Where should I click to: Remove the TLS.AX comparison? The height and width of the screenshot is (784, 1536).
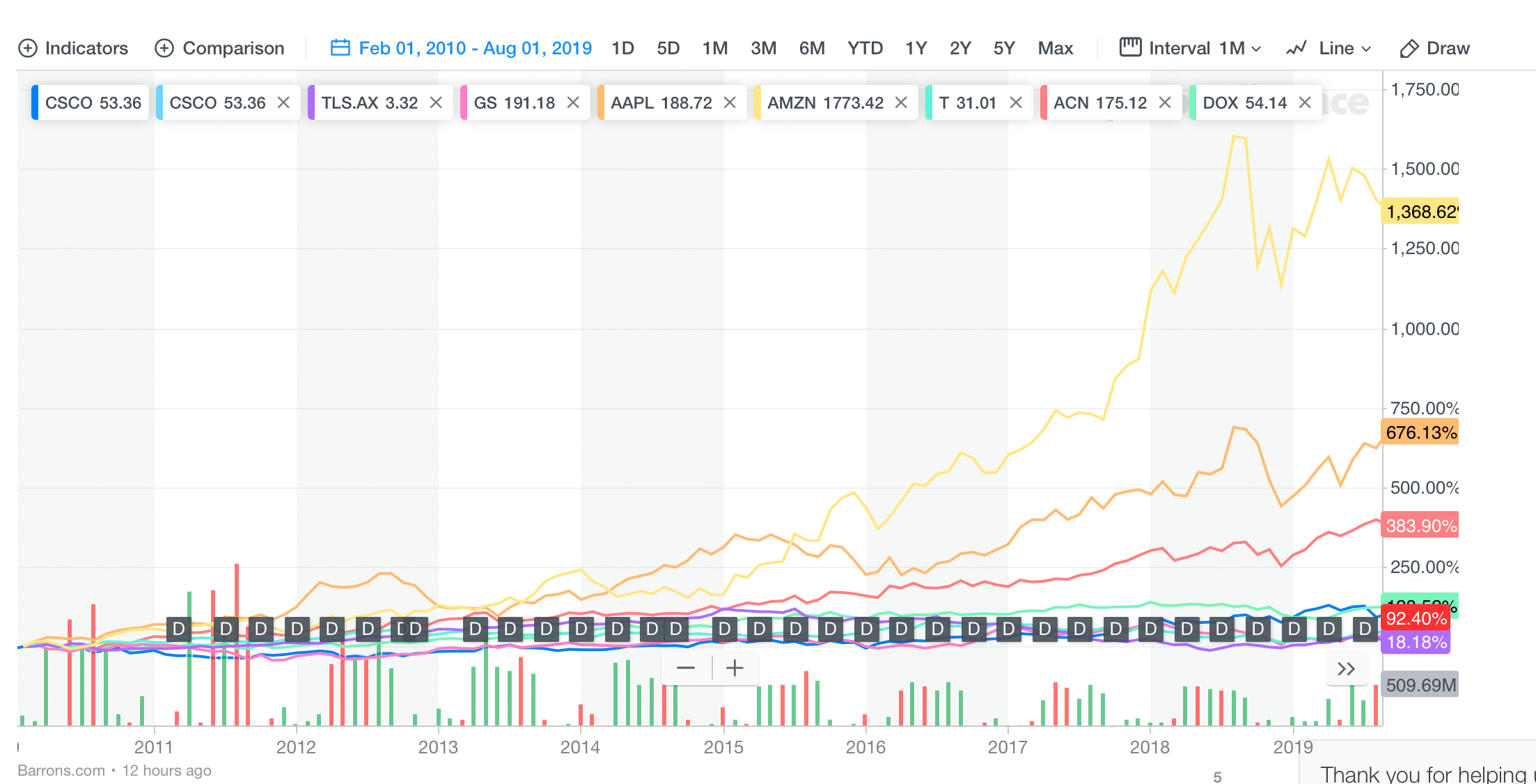point(436,102)
